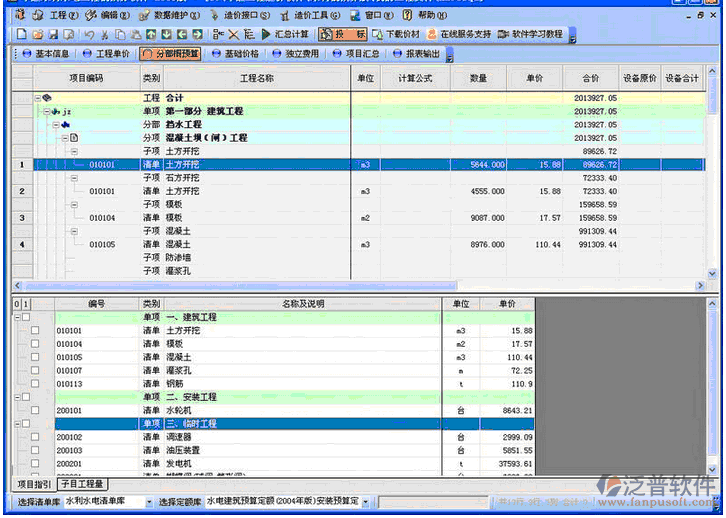726x518 pixels.
Task: Tick the checkbox beside 200101 水轮机
Action: 35,410
